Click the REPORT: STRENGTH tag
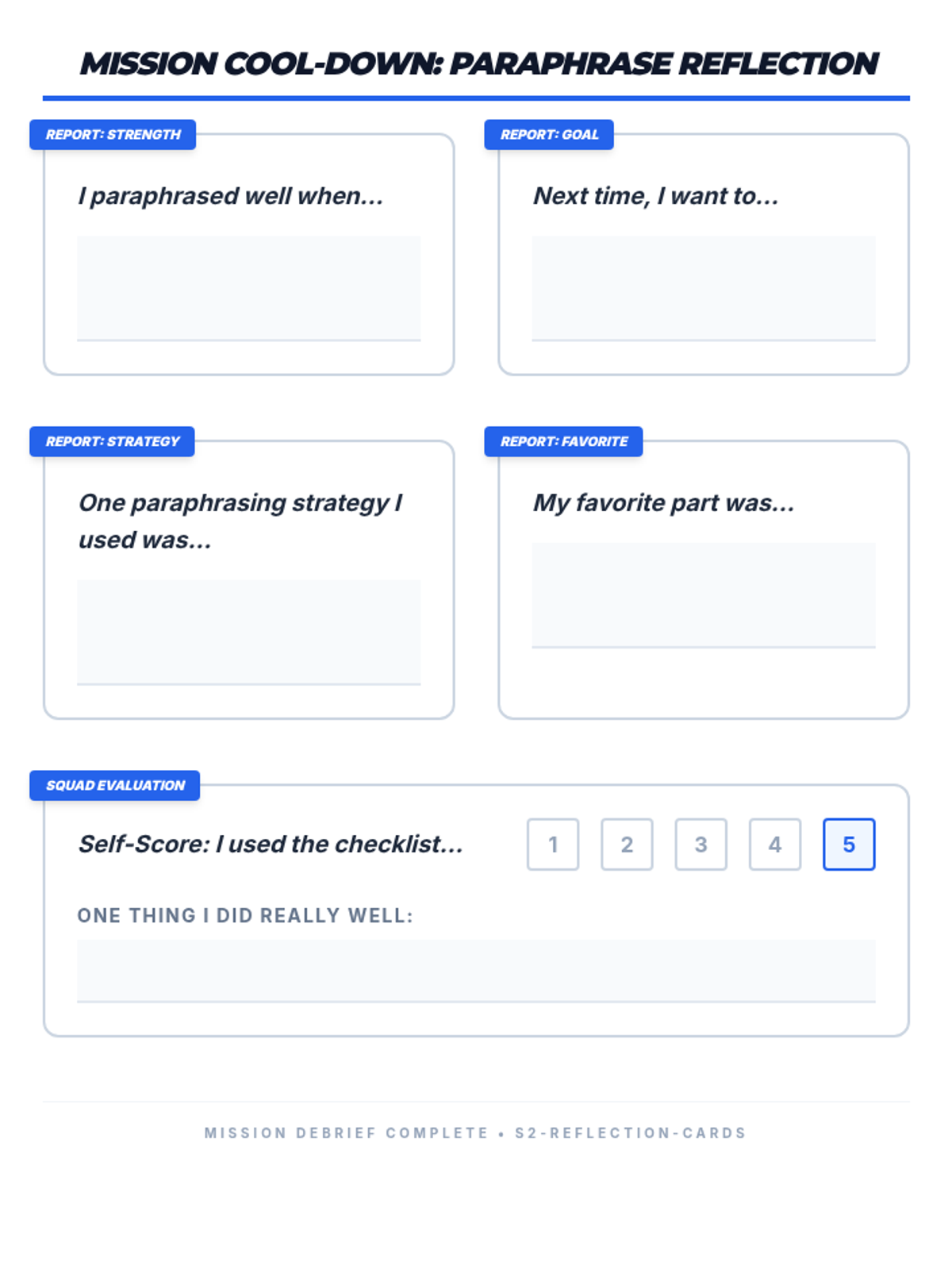 coord(113,134)
